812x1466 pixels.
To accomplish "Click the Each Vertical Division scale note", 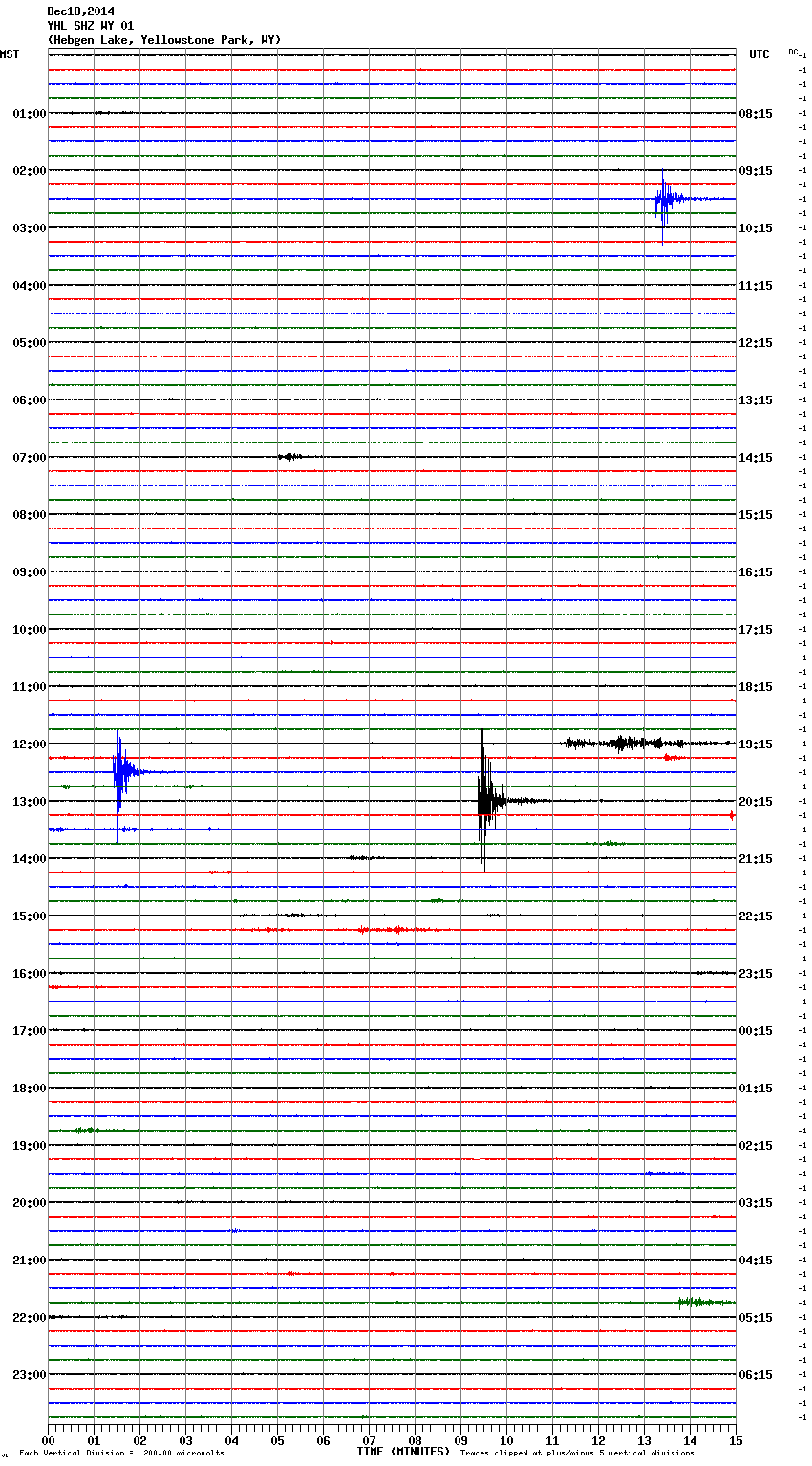I will click(x=121, y=1454).
